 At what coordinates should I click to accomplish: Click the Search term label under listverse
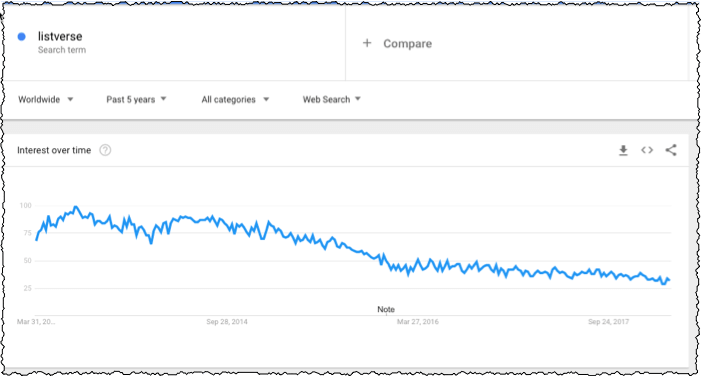tap(62, 50)
